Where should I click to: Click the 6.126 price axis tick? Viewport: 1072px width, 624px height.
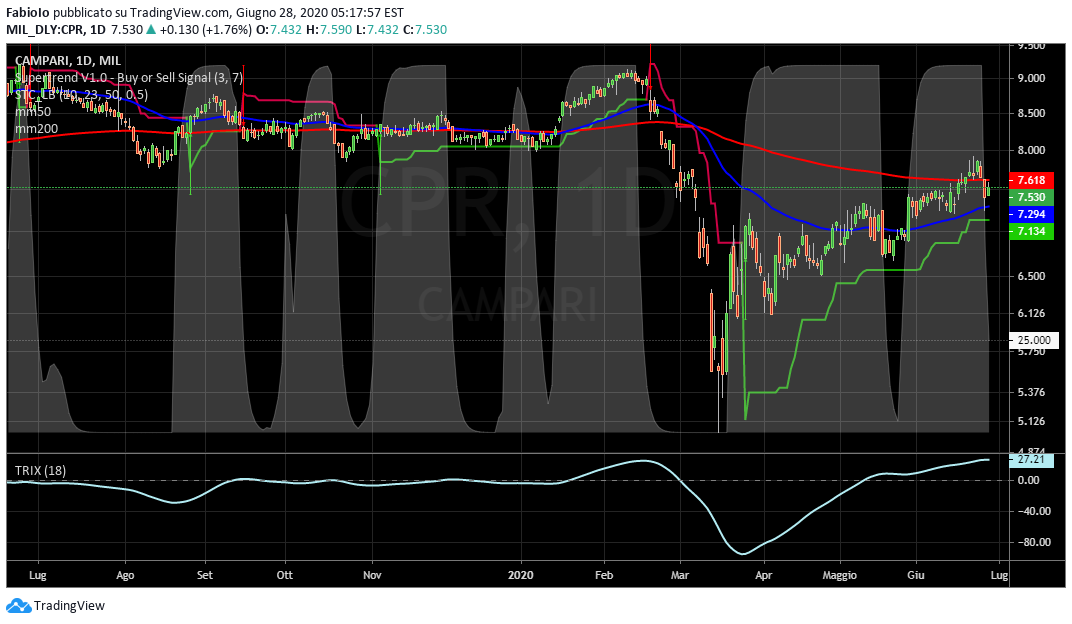[1031, 313]
